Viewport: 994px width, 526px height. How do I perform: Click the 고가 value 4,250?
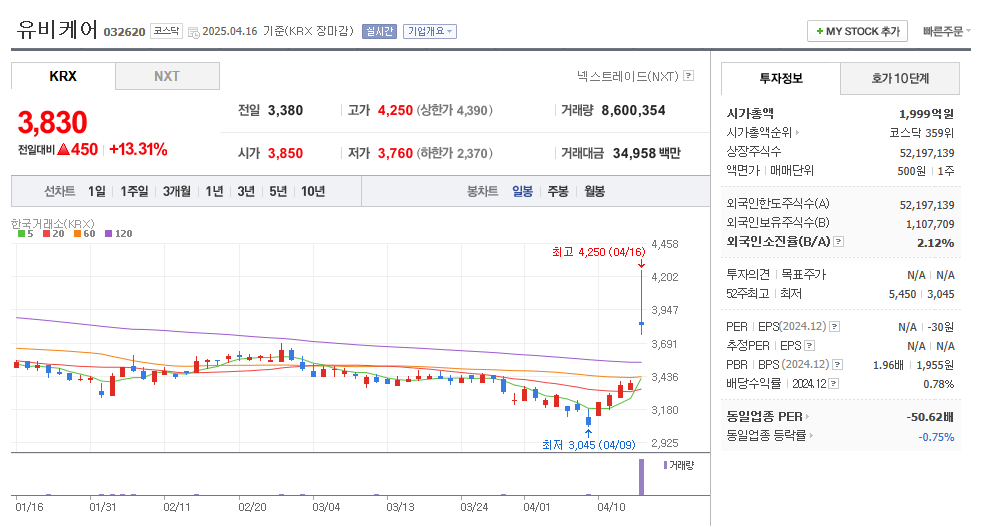click(x=396, y=110)
